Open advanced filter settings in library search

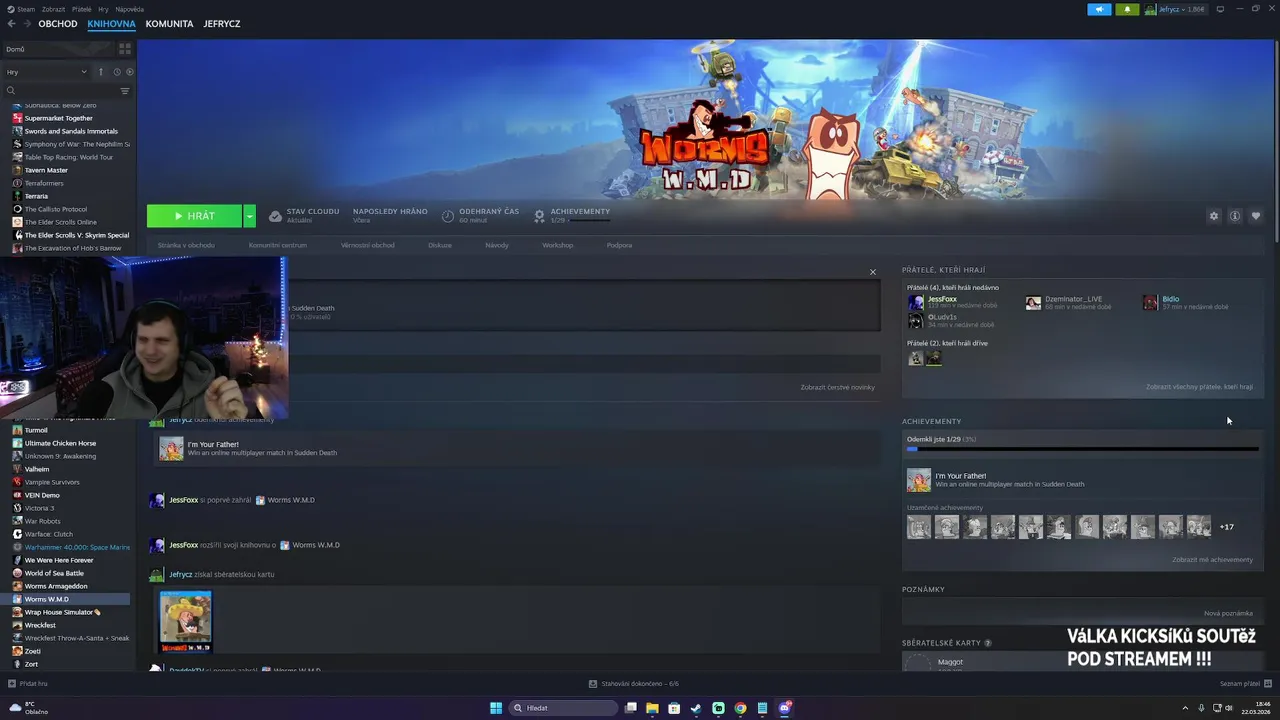(125, 91)
